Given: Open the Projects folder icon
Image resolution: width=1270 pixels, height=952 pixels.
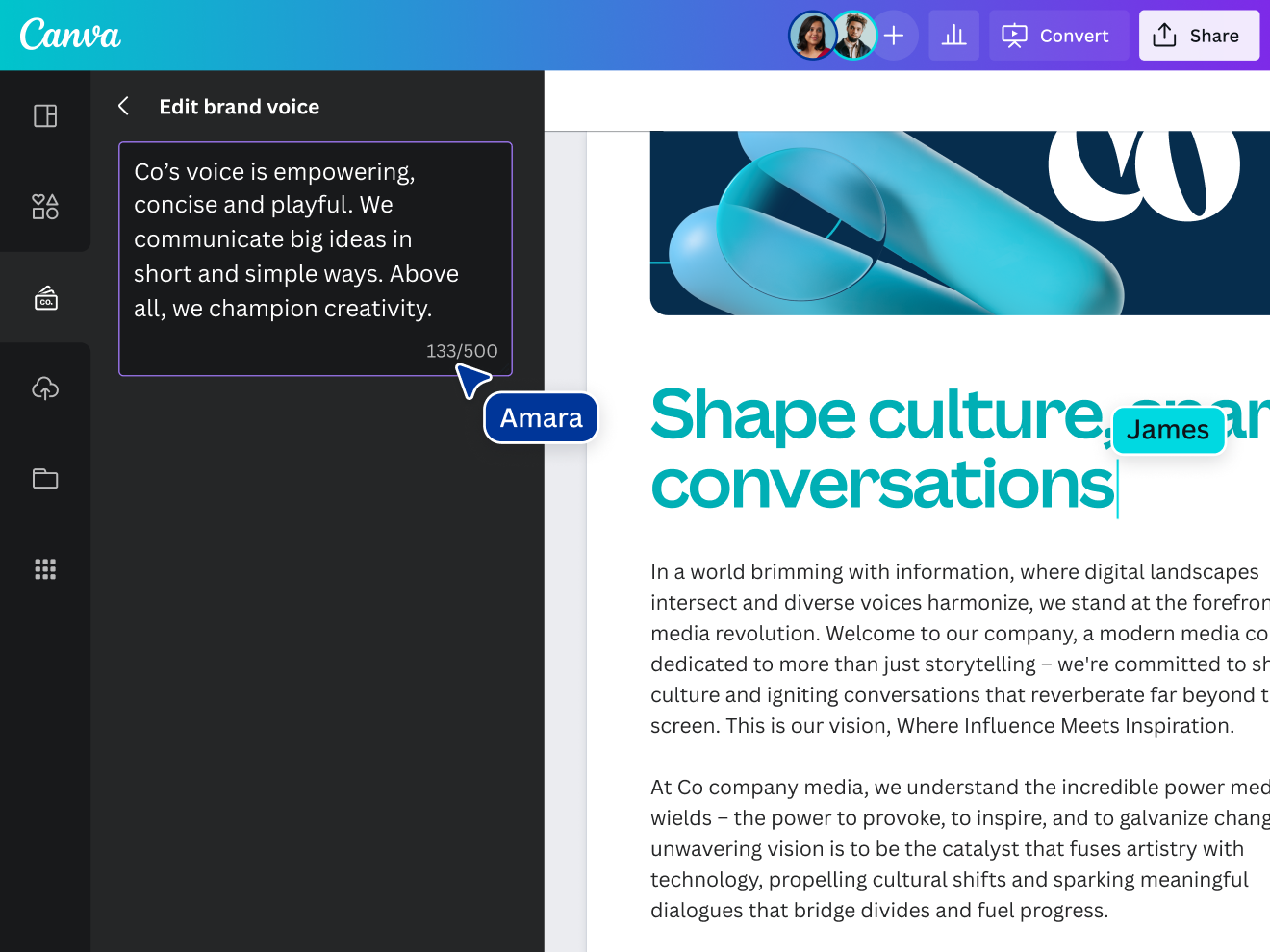Looking at the screenshot, I should [45, 478].
